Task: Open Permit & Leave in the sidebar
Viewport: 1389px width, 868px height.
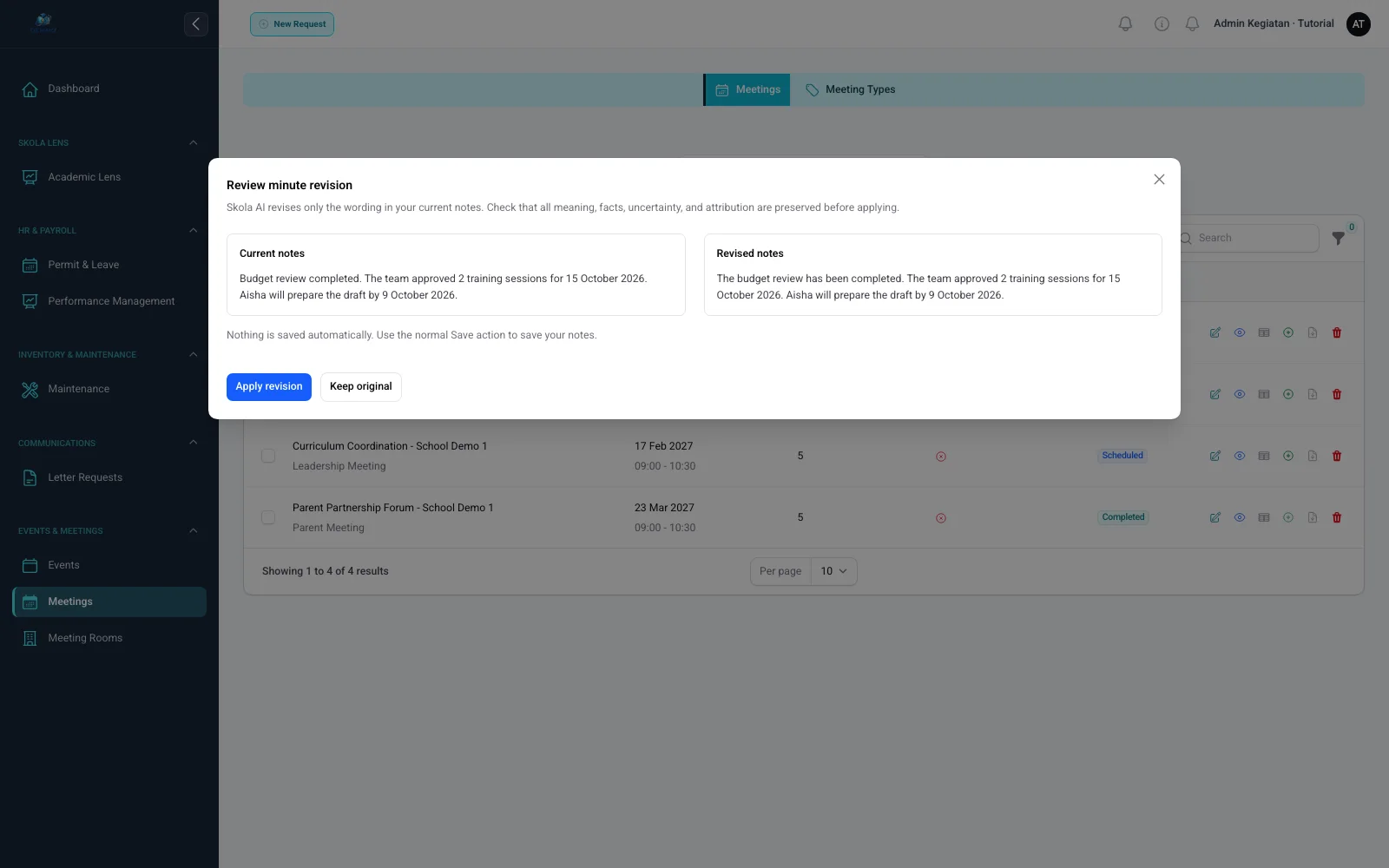Action: [x=109, y=265]
